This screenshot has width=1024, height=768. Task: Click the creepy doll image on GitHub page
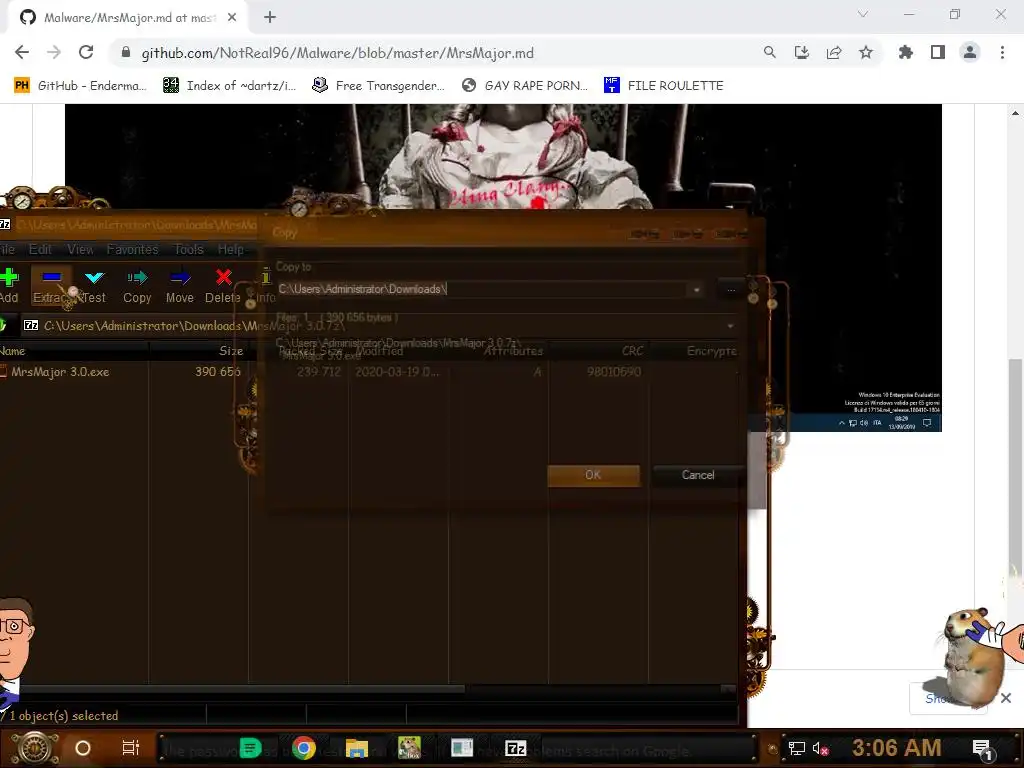[503, 267]
